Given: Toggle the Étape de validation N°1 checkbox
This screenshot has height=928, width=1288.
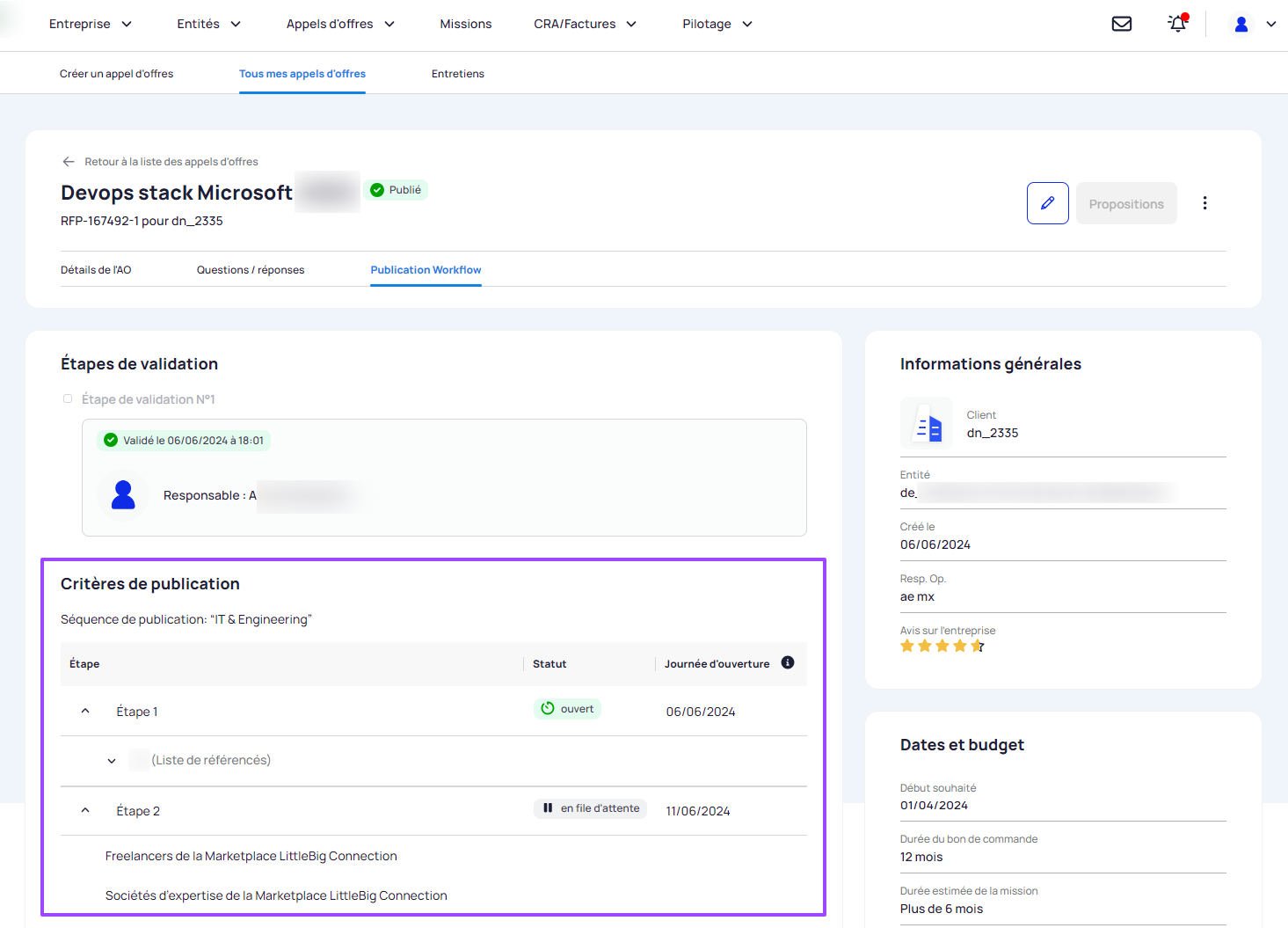Looking at the screenshot, I should (x=68, y=398).
